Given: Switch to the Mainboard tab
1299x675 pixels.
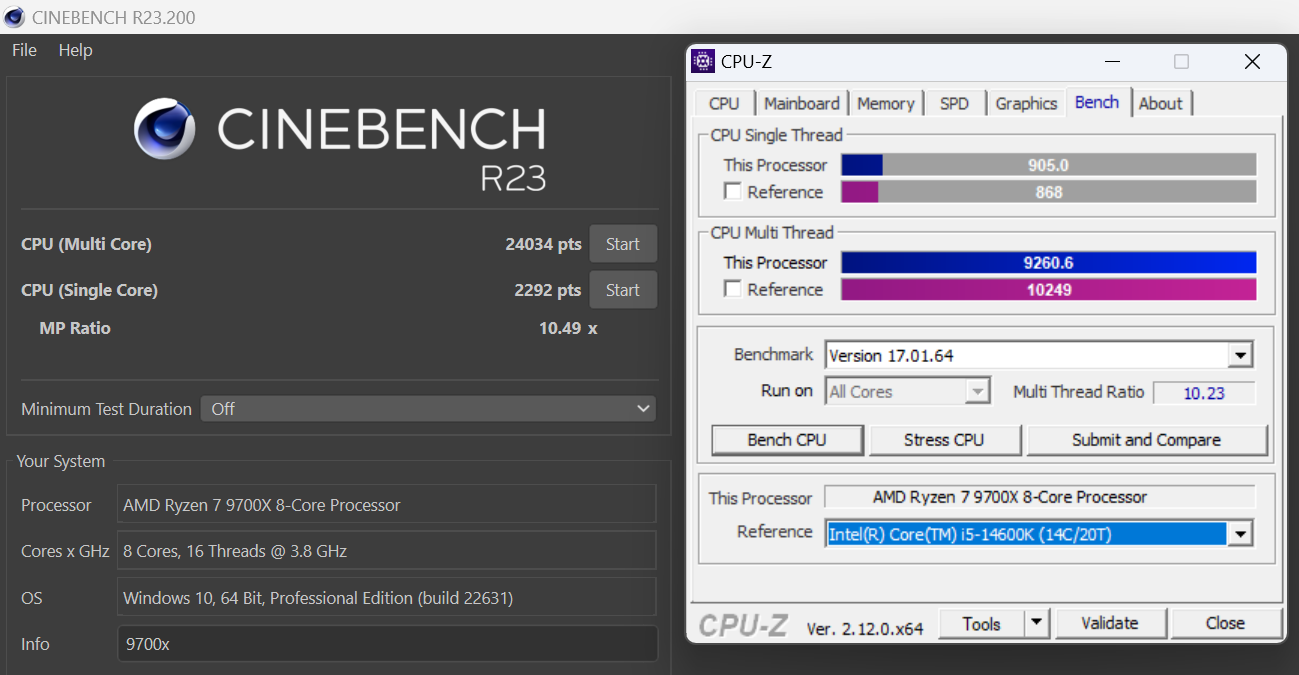Looking at the screenshot, I should coord(801,103).
